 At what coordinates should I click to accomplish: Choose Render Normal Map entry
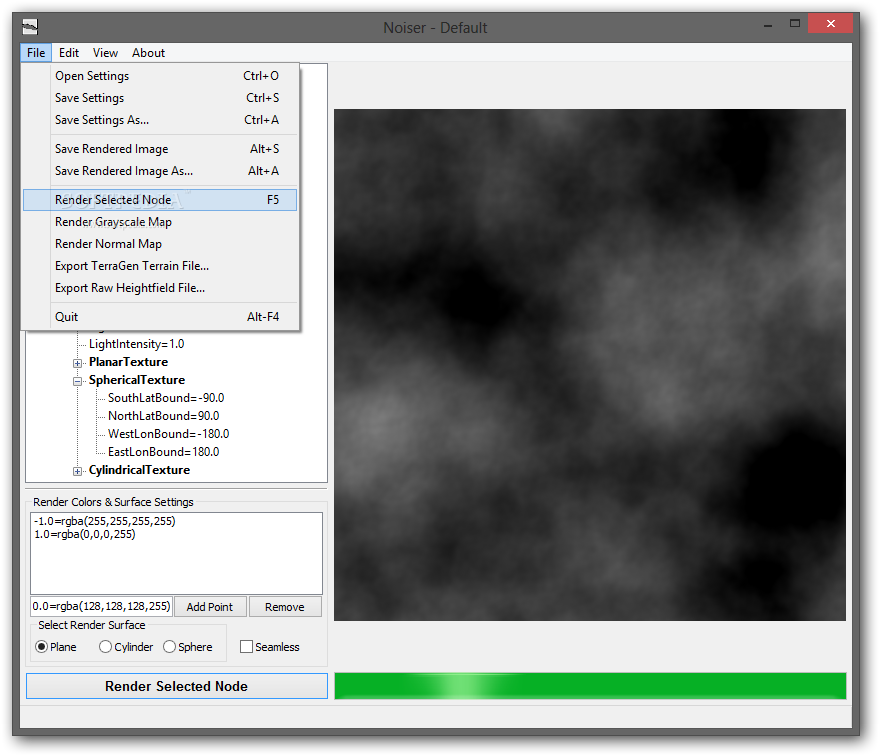(x=160, y=244)
